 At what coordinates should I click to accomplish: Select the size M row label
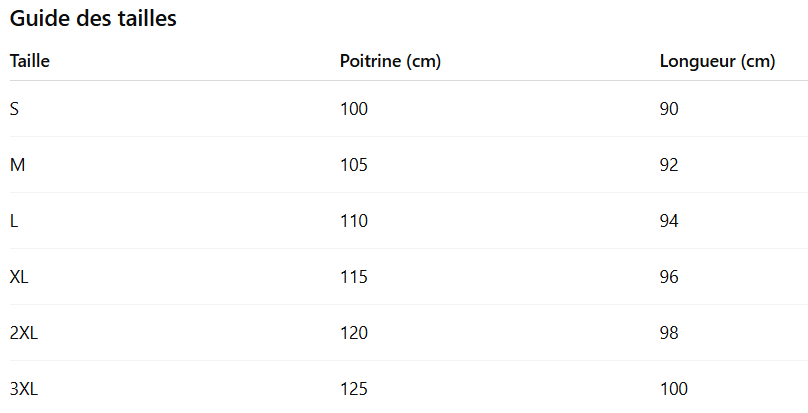[18, 164]
